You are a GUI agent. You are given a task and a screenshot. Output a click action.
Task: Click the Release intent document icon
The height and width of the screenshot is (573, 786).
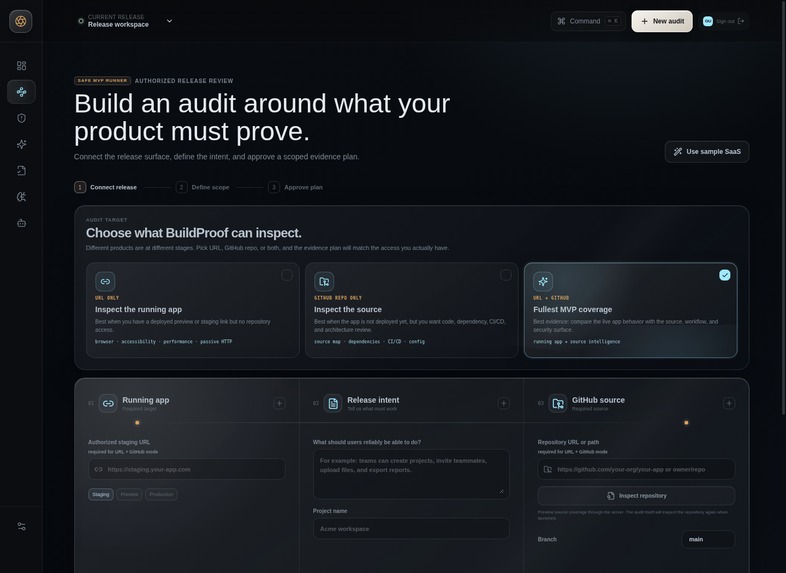coord(333,404)
